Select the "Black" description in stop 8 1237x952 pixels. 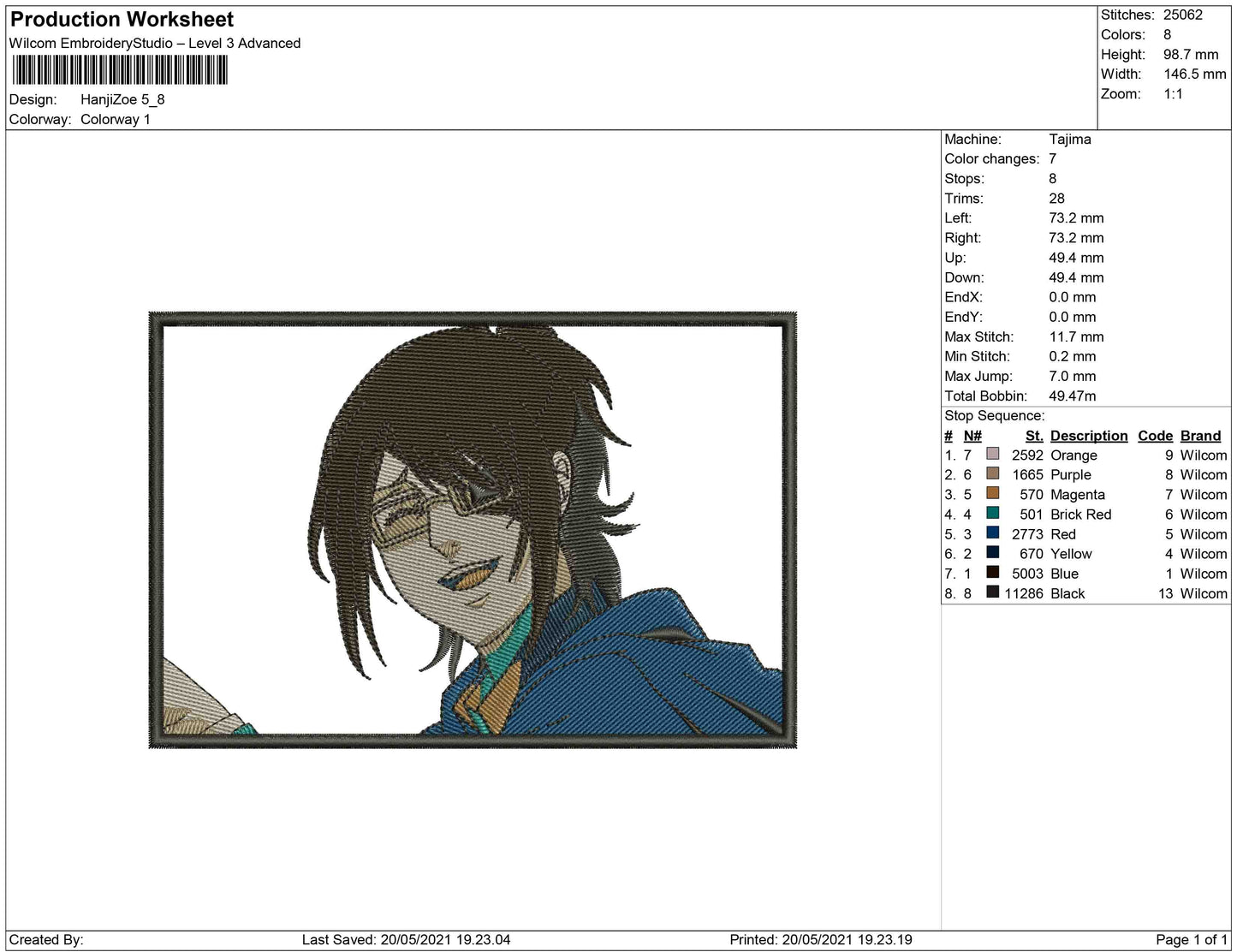[x=1068, y=593]
